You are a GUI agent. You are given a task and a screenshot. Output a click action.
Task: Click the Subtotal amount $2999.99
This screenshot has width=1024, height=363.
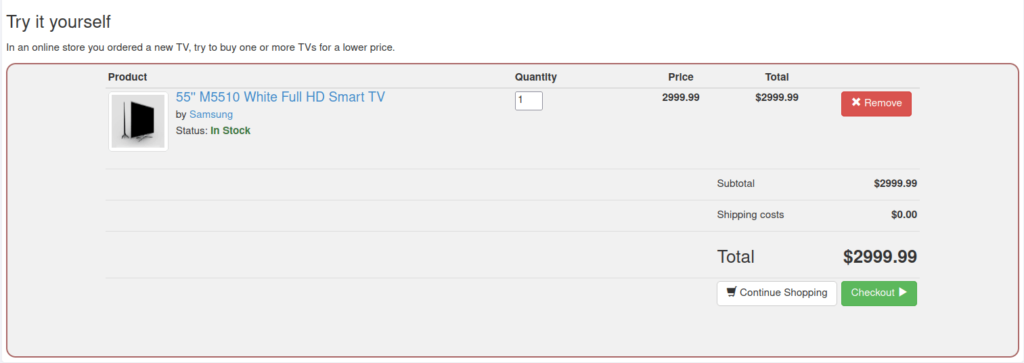coord(895,183)
